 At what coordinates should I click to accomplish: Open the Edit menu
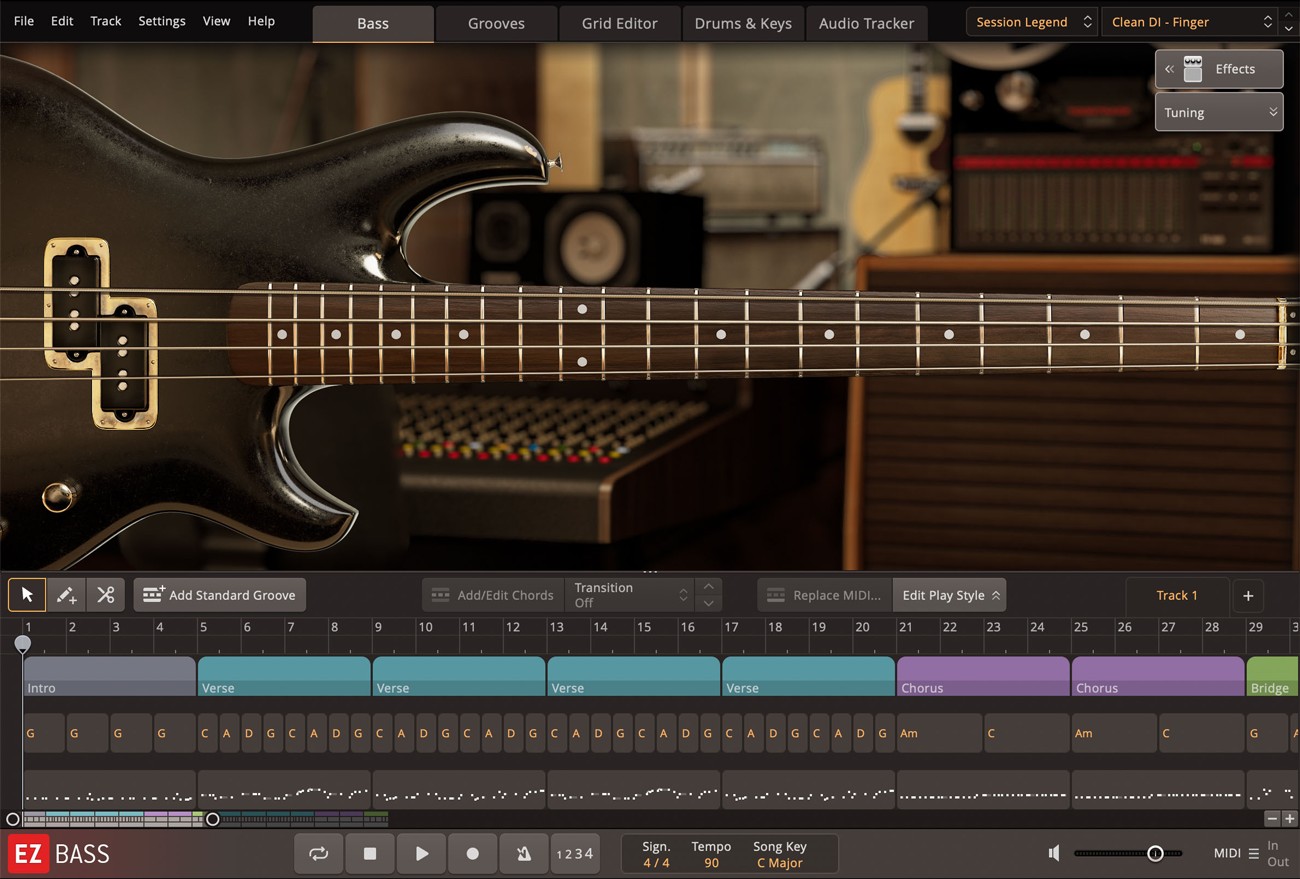click(x=62, y=21)
